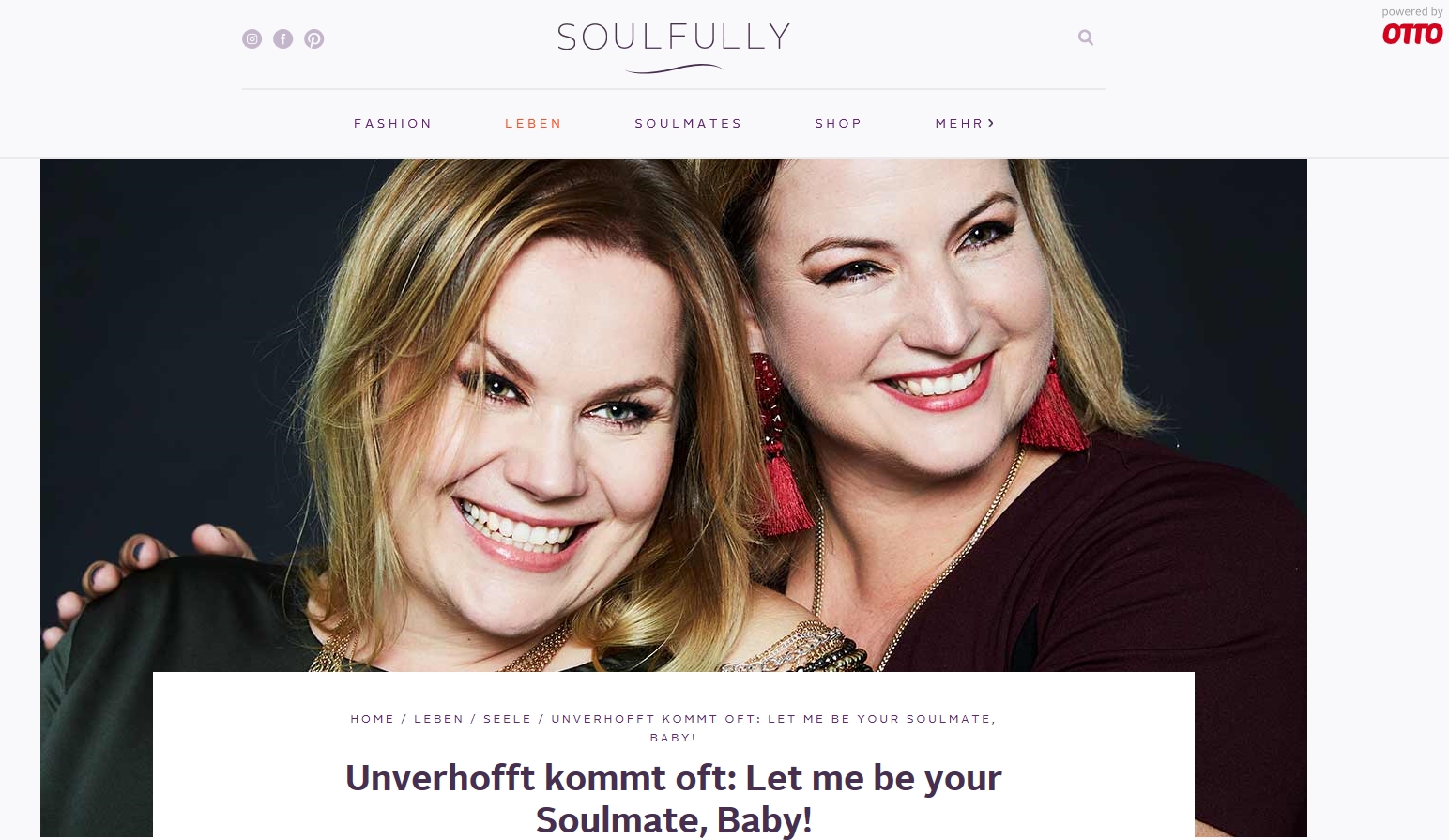Go to HOME in breadcrumb
Screen dimensions: 1449x840
click(x=373, y=719)
